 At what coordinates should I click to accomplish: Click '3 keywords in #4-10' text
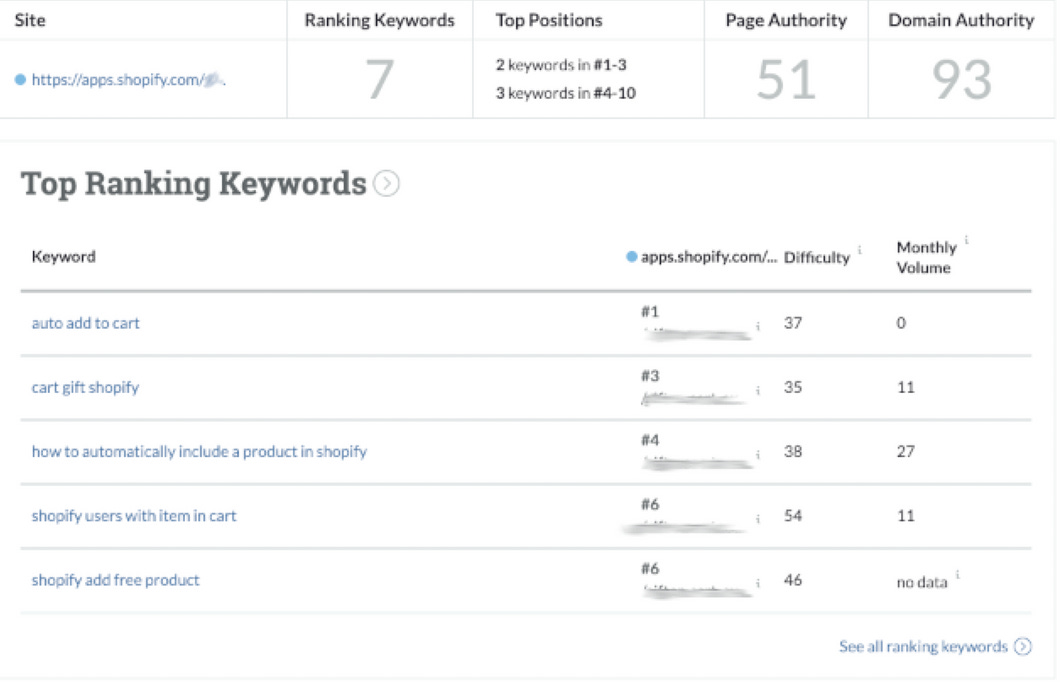point(566,93)
